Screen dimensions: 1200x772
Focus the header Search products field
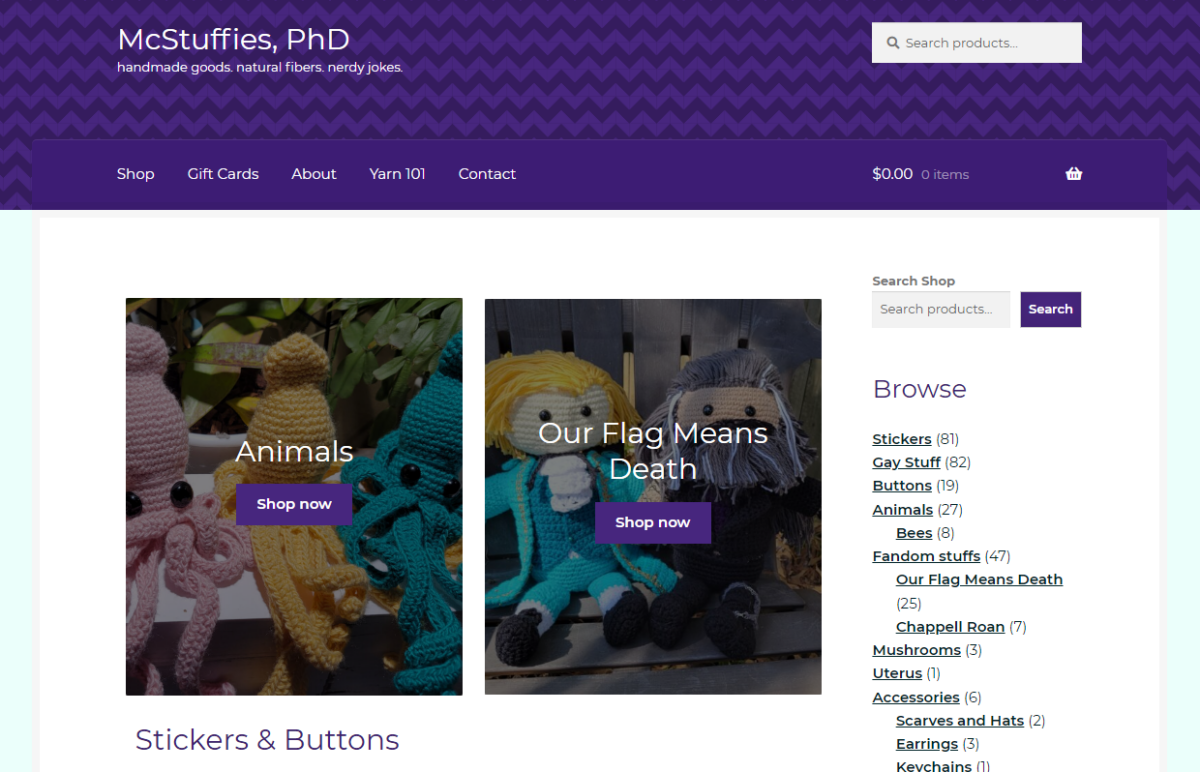pyautogui.click(x=977, y=43)
